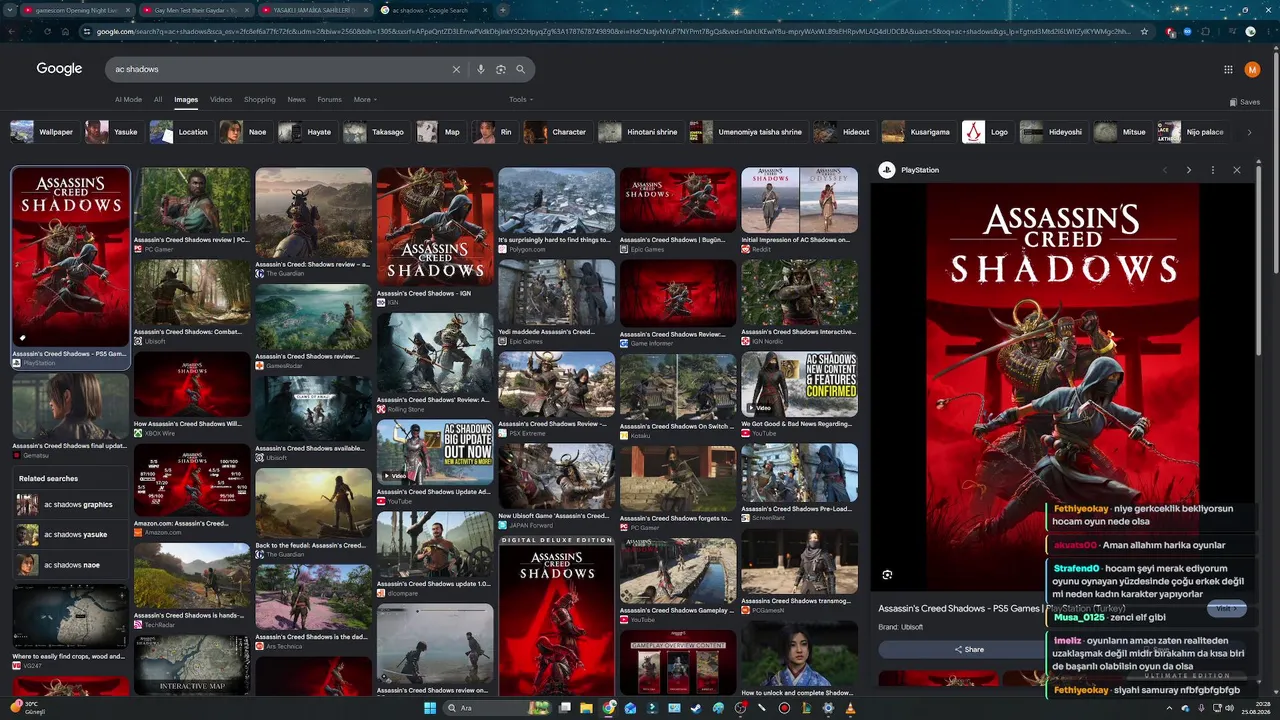Filter images by the Kusarigama chip
Viewport: 1280px width, 720px height.
click(x=918, y=132)
